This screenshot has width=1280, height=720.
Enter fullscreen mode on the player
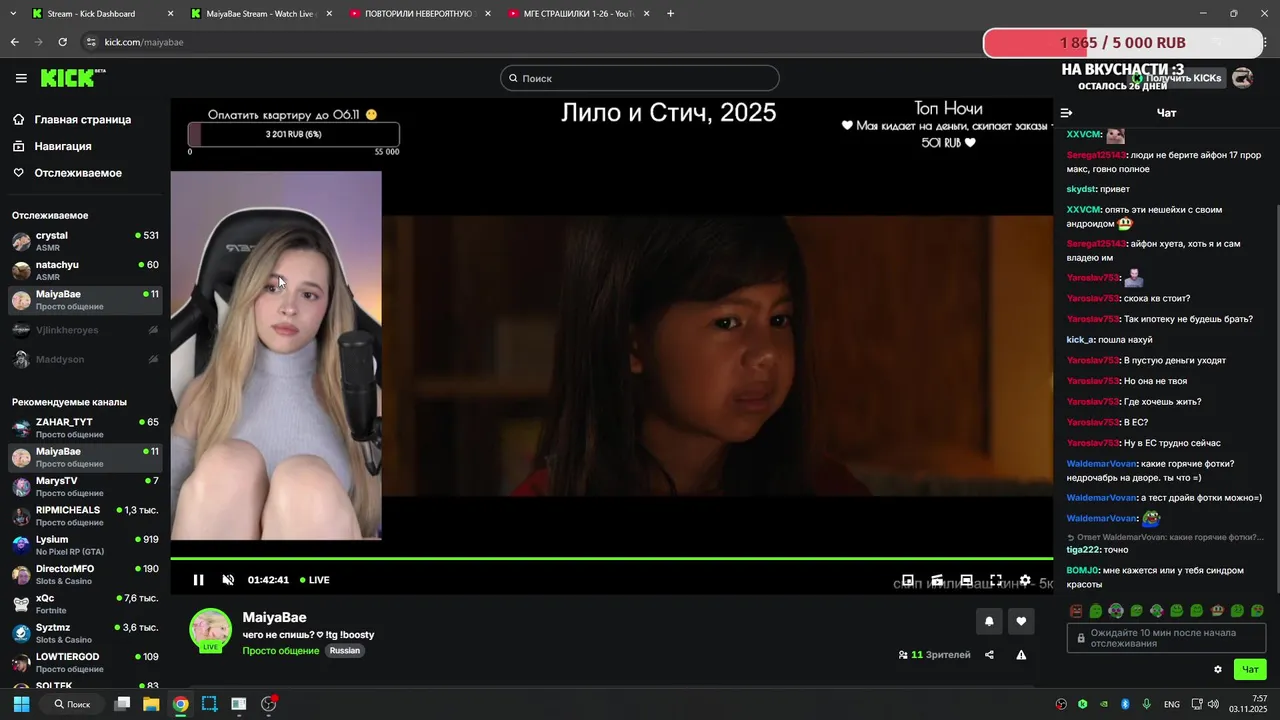(x=996, y=580)
